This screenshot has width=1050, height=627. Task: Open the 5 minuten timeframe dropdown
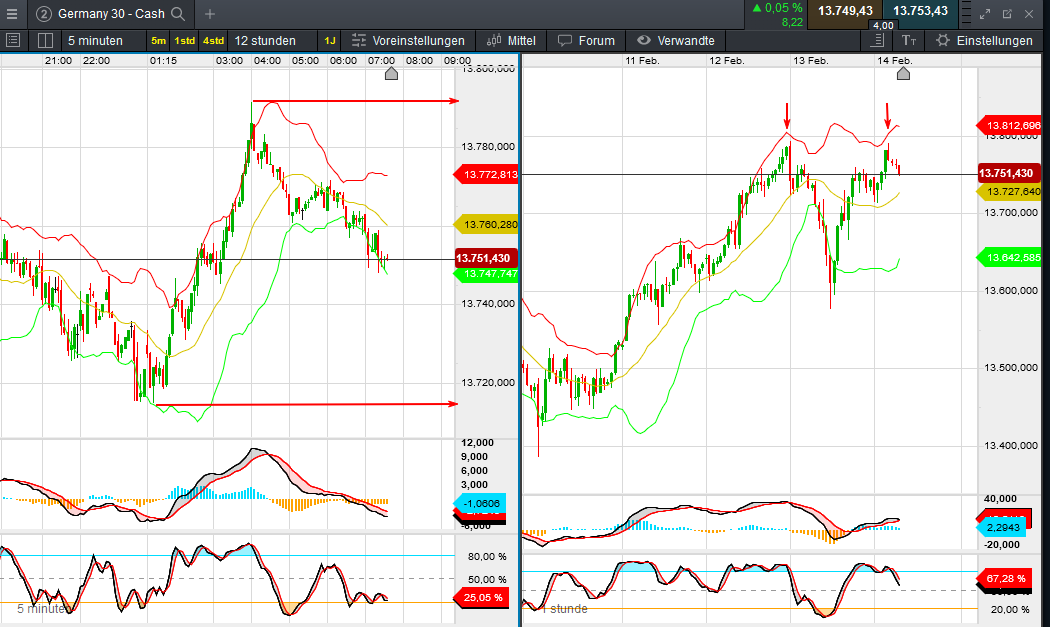point(95,41)
